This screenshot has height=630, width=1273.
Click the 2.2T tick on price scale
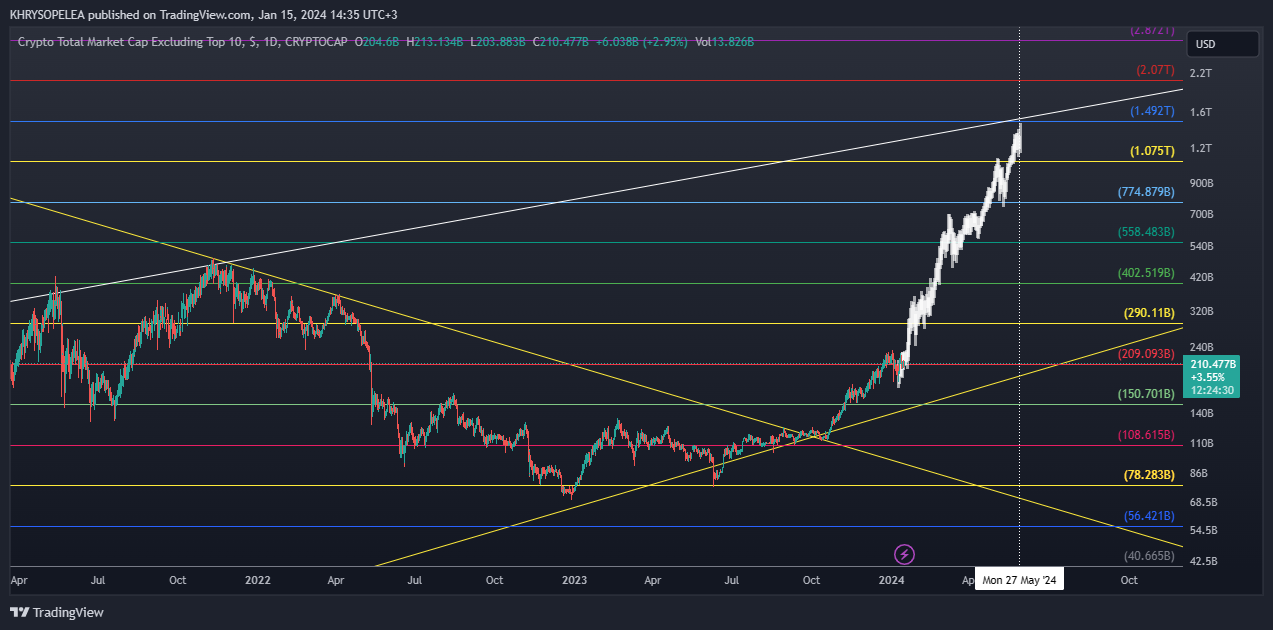click(1200, 74)
